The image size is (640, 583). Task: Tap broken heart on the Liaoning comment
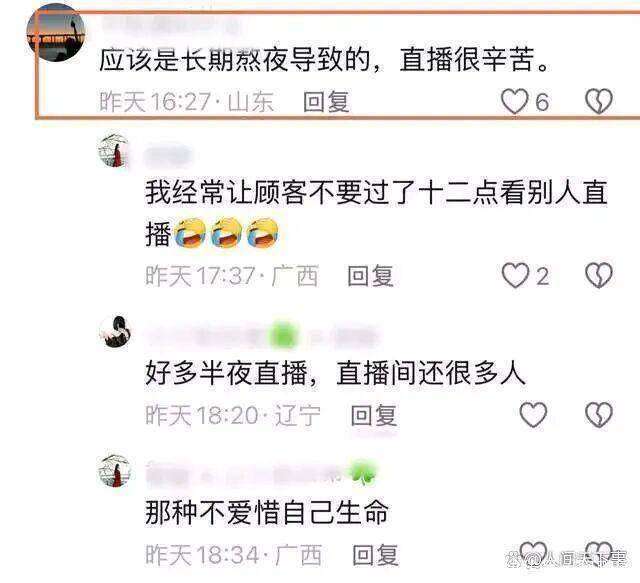click(x=599, y=415)
